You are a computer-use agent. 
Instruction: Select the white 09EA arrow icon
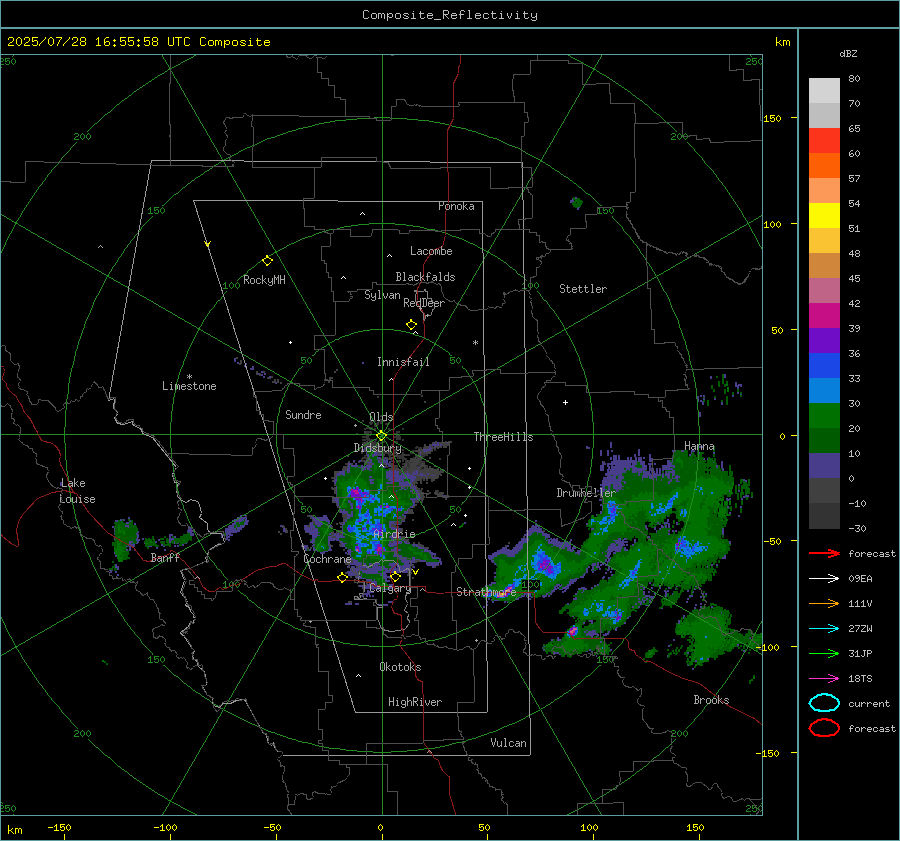point(824,578)
